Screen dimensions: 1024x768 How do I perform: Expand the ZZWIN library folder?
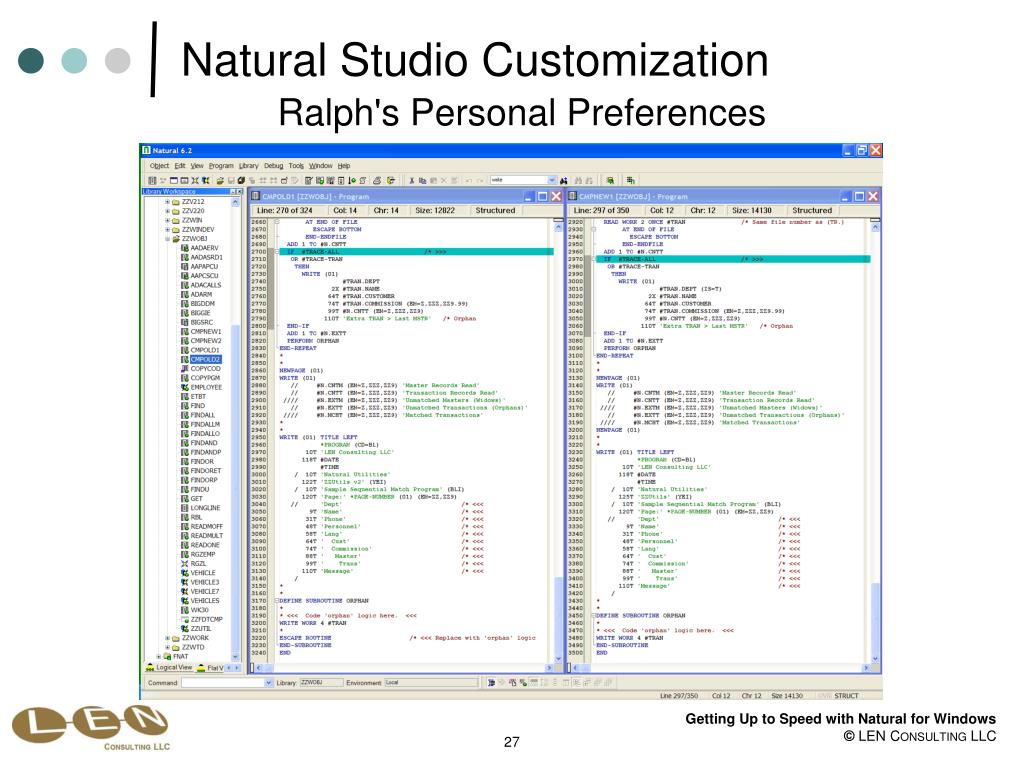pos(167,220)
